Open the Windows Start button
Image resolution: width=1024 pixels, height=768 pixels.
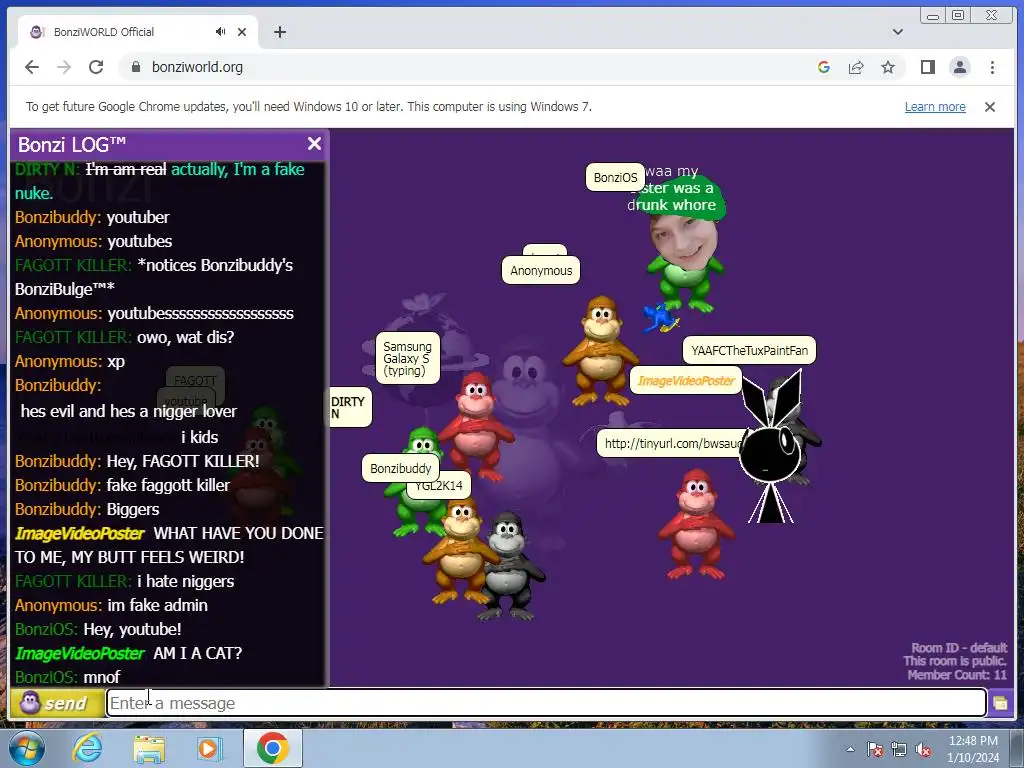coord(26,748)
